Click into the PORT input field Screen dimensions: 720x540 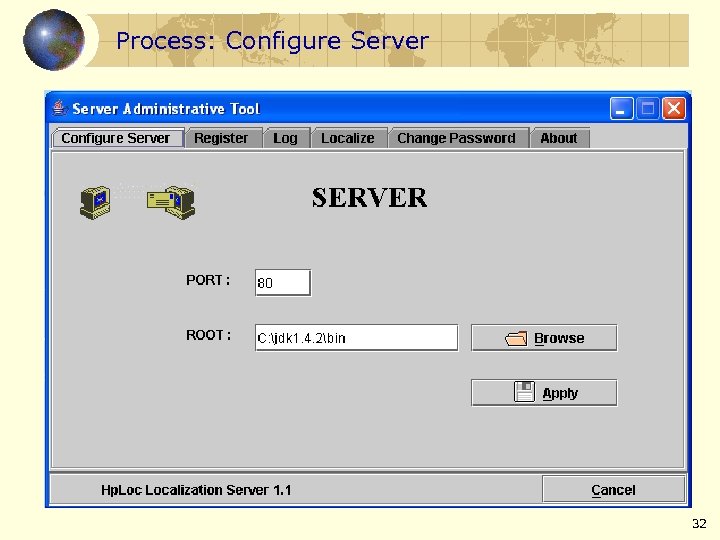coord(283,282)
